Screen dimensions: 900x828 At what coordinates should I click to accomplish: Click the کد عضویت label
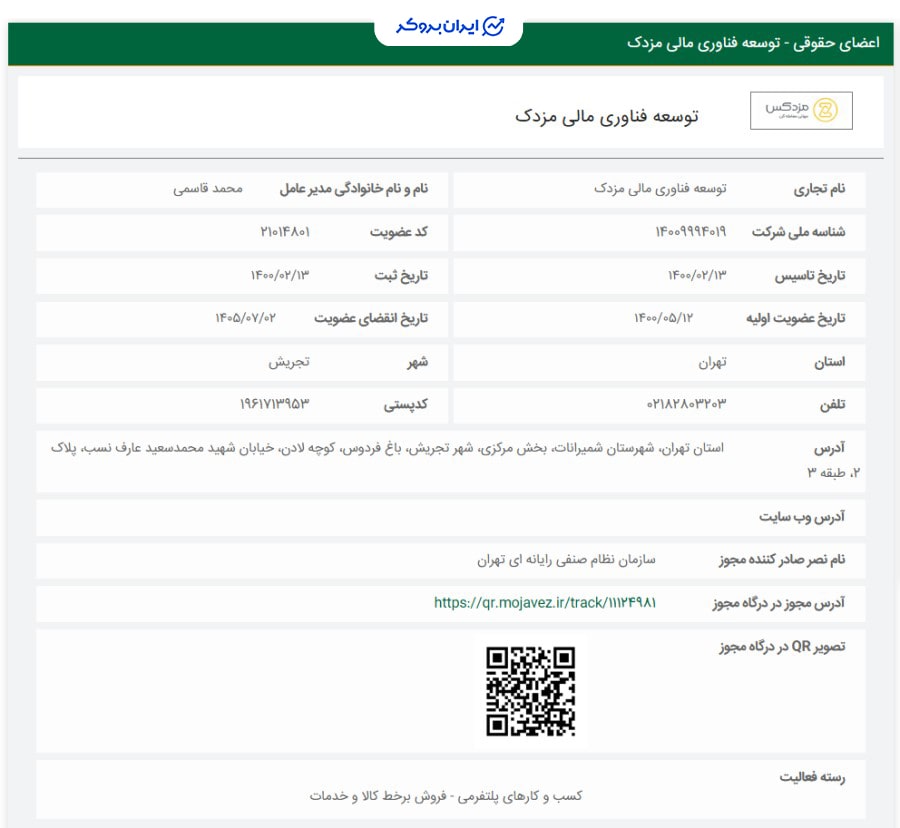pos(399,232)
